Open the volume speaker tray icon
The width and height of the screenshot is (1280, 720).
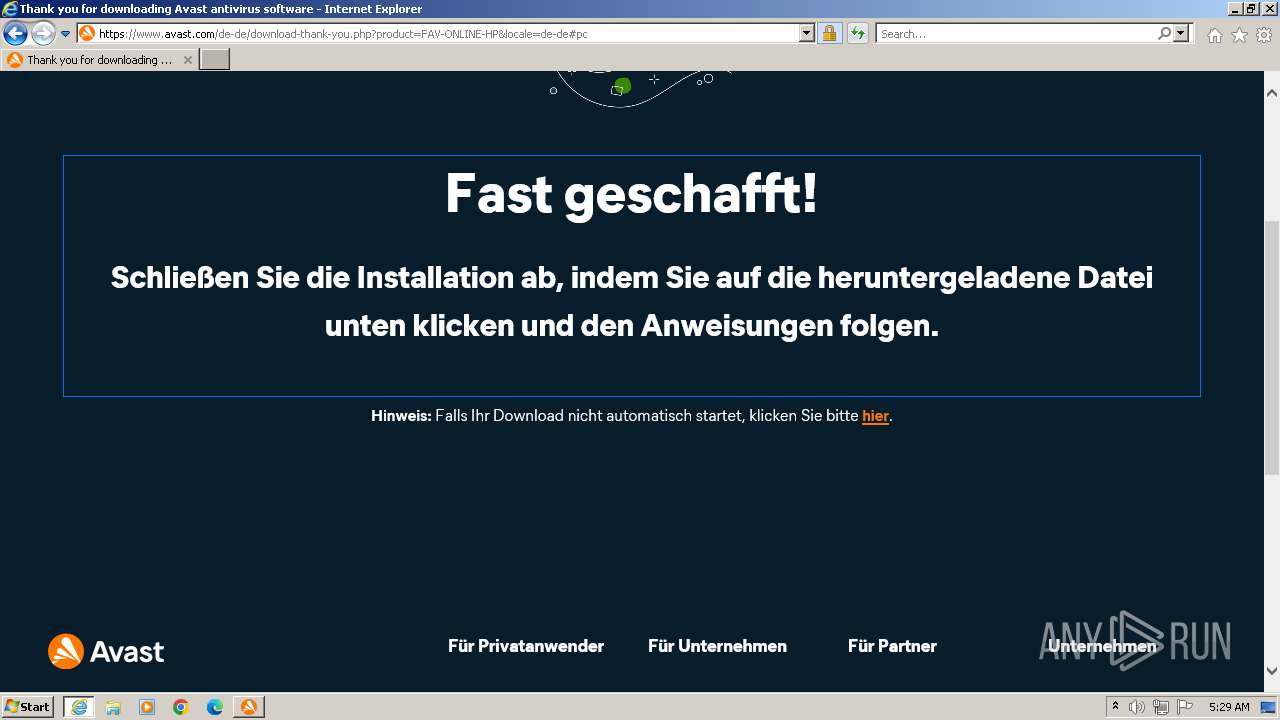1137,707
